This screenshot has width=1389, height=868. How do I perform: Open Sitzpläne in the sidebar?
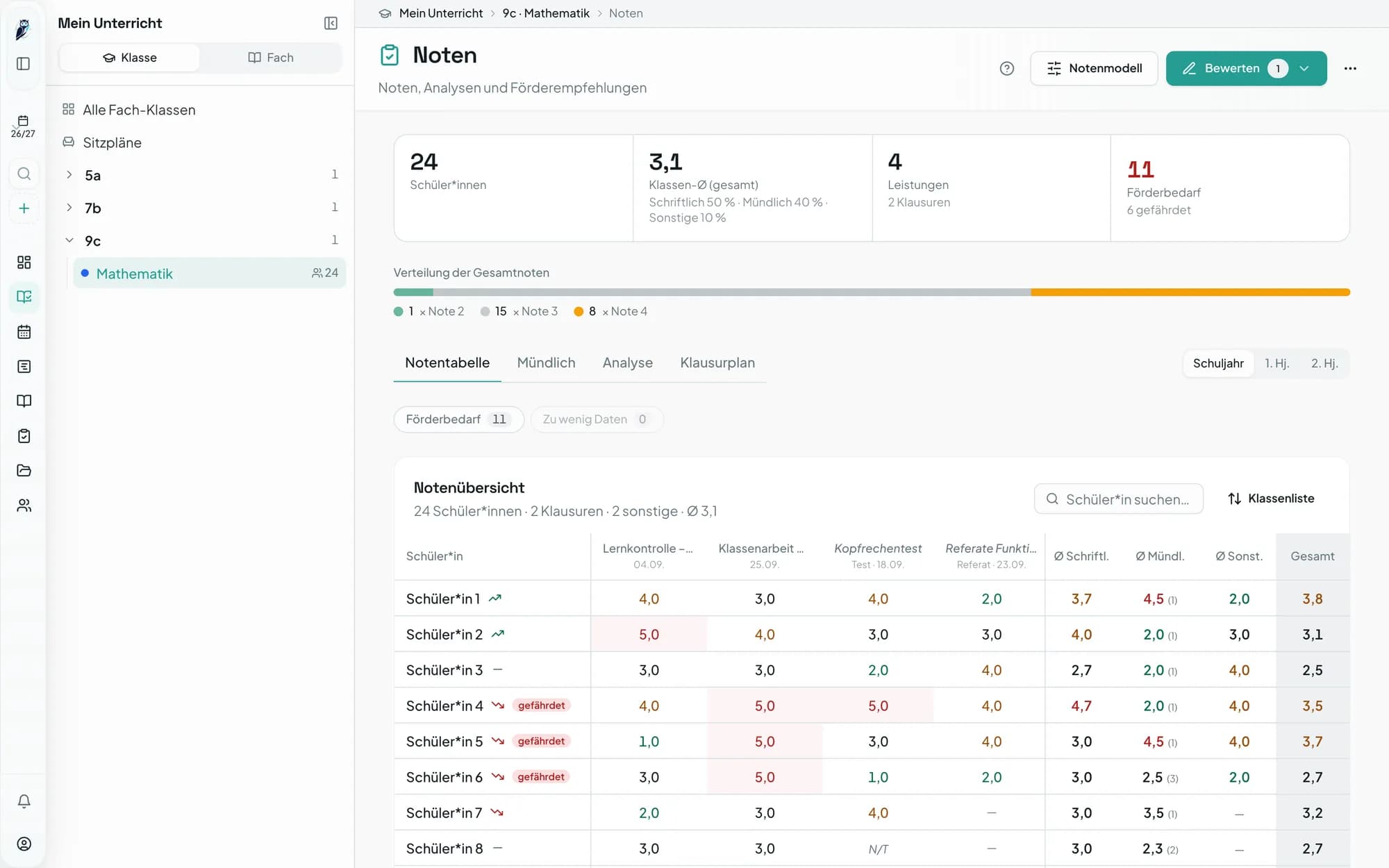112,142
